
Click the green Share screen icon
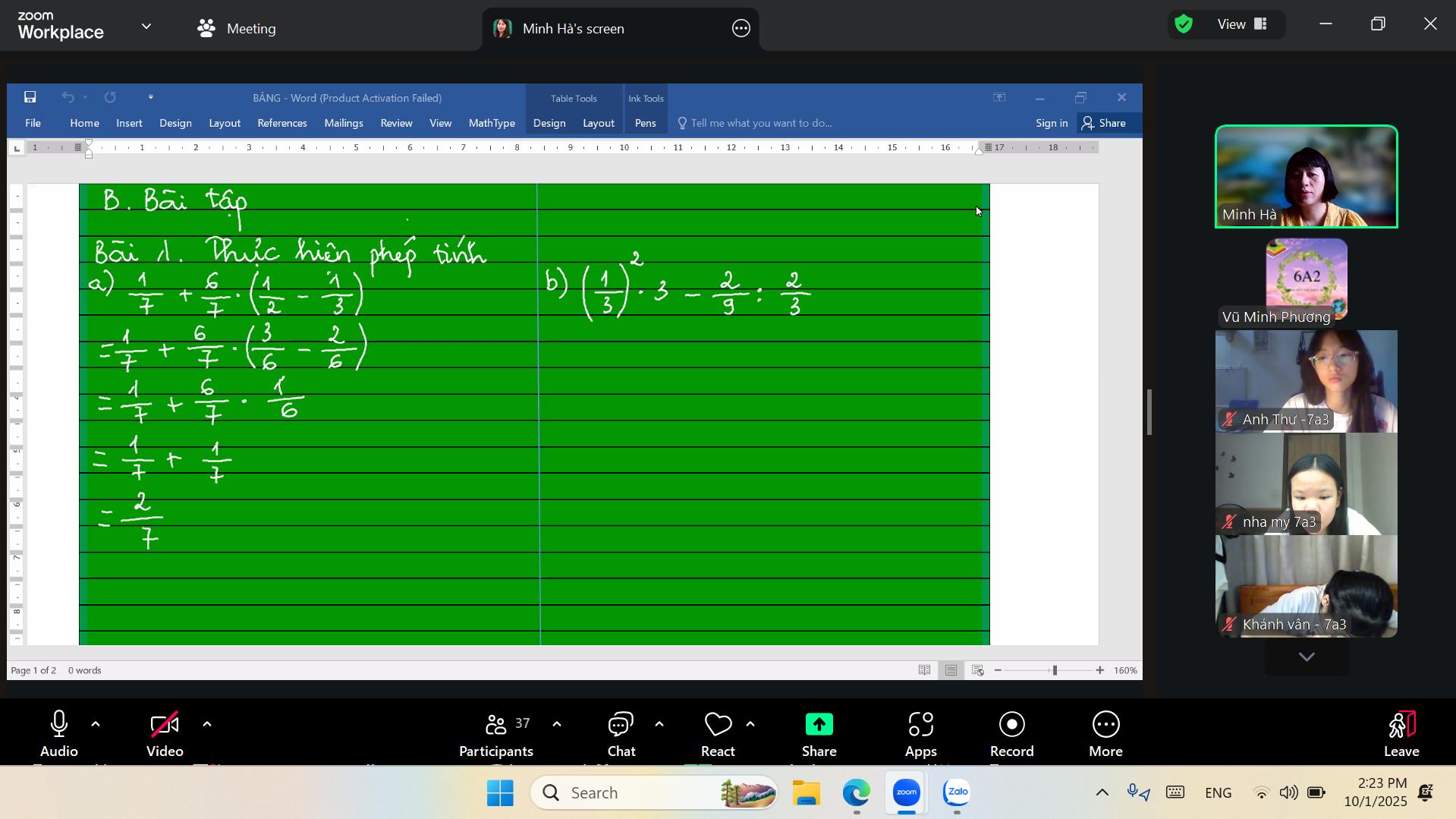click(819, 726)
